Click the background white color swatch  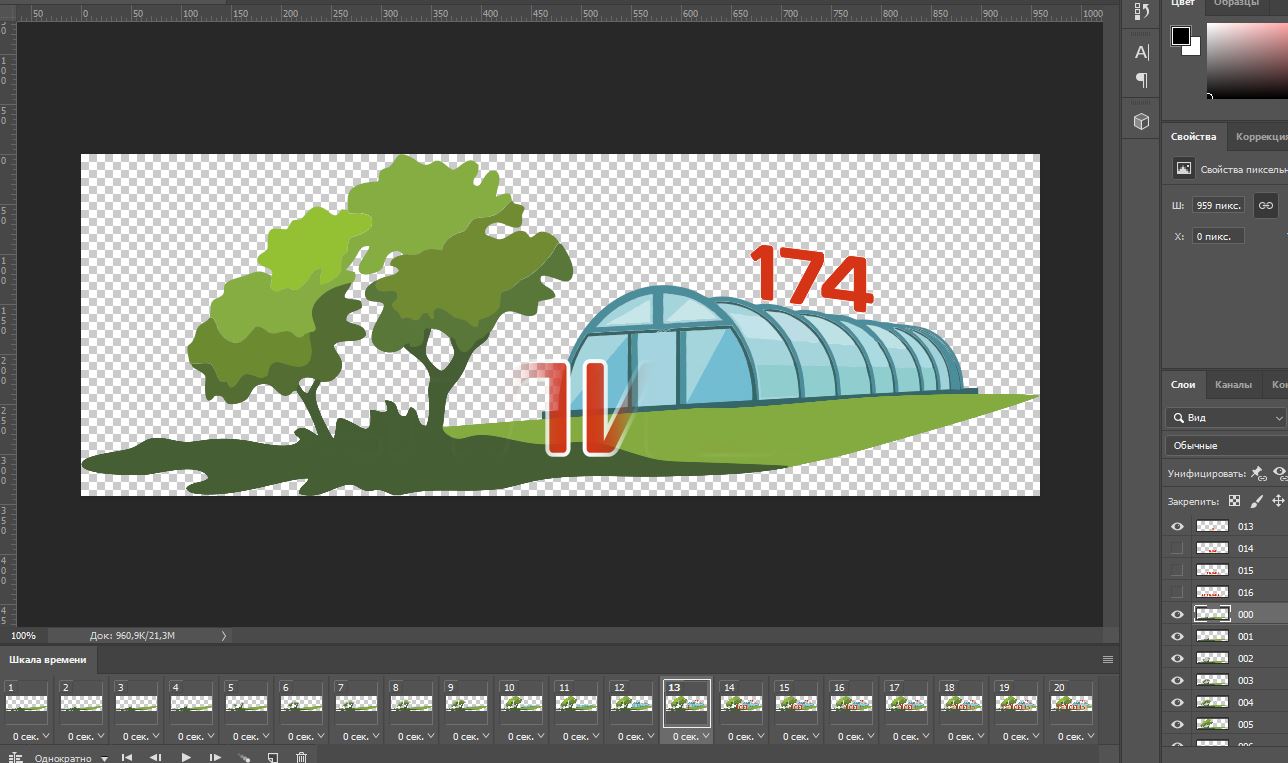click(1192, 48)
